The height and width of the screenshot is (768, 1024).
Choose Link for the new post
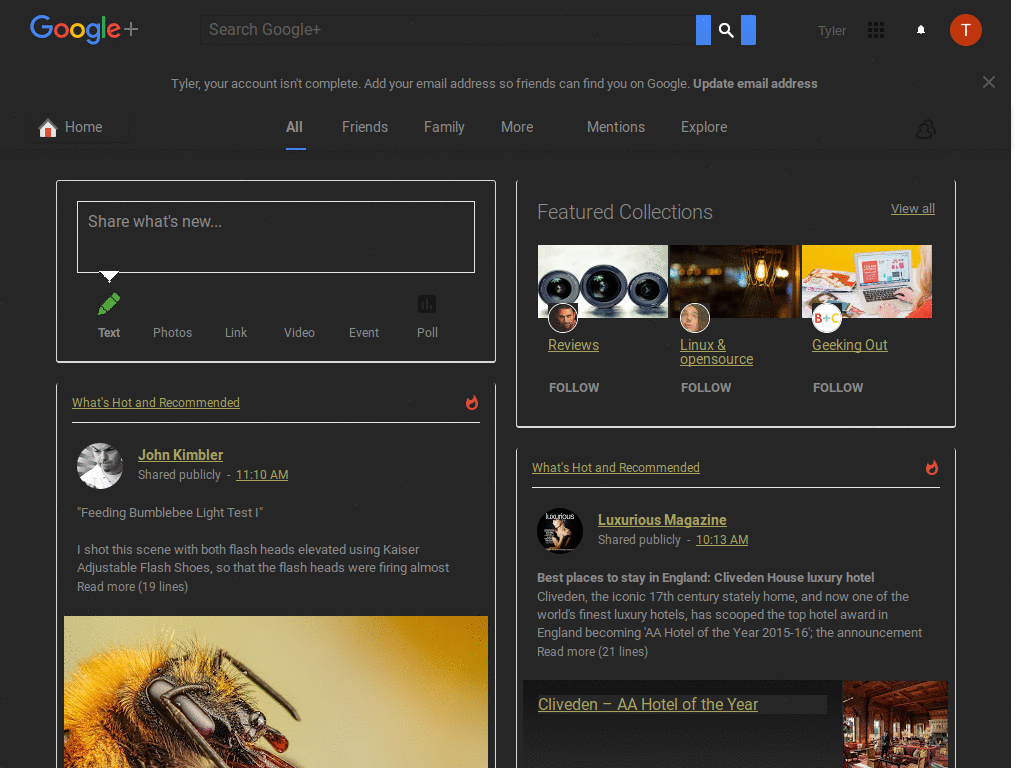[x=236, y=332]
